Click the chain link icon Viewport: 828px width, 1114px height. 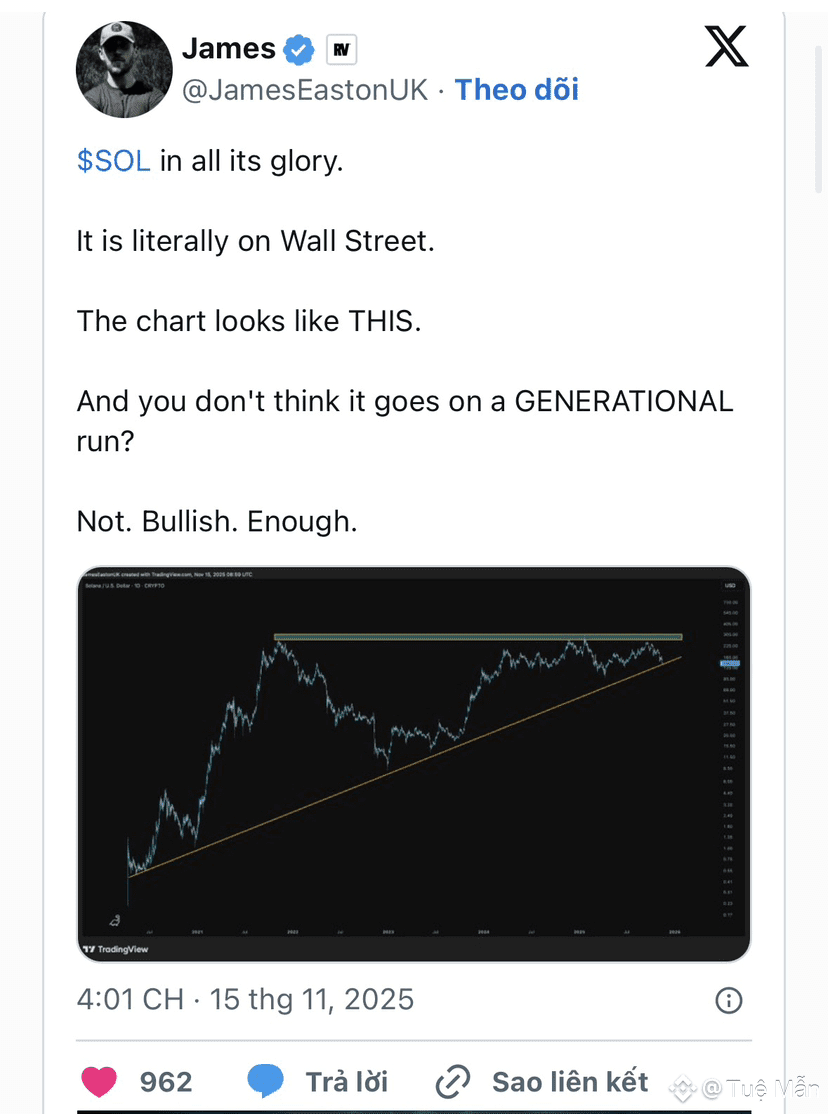pyautogui.click(x=453, y=1081)
